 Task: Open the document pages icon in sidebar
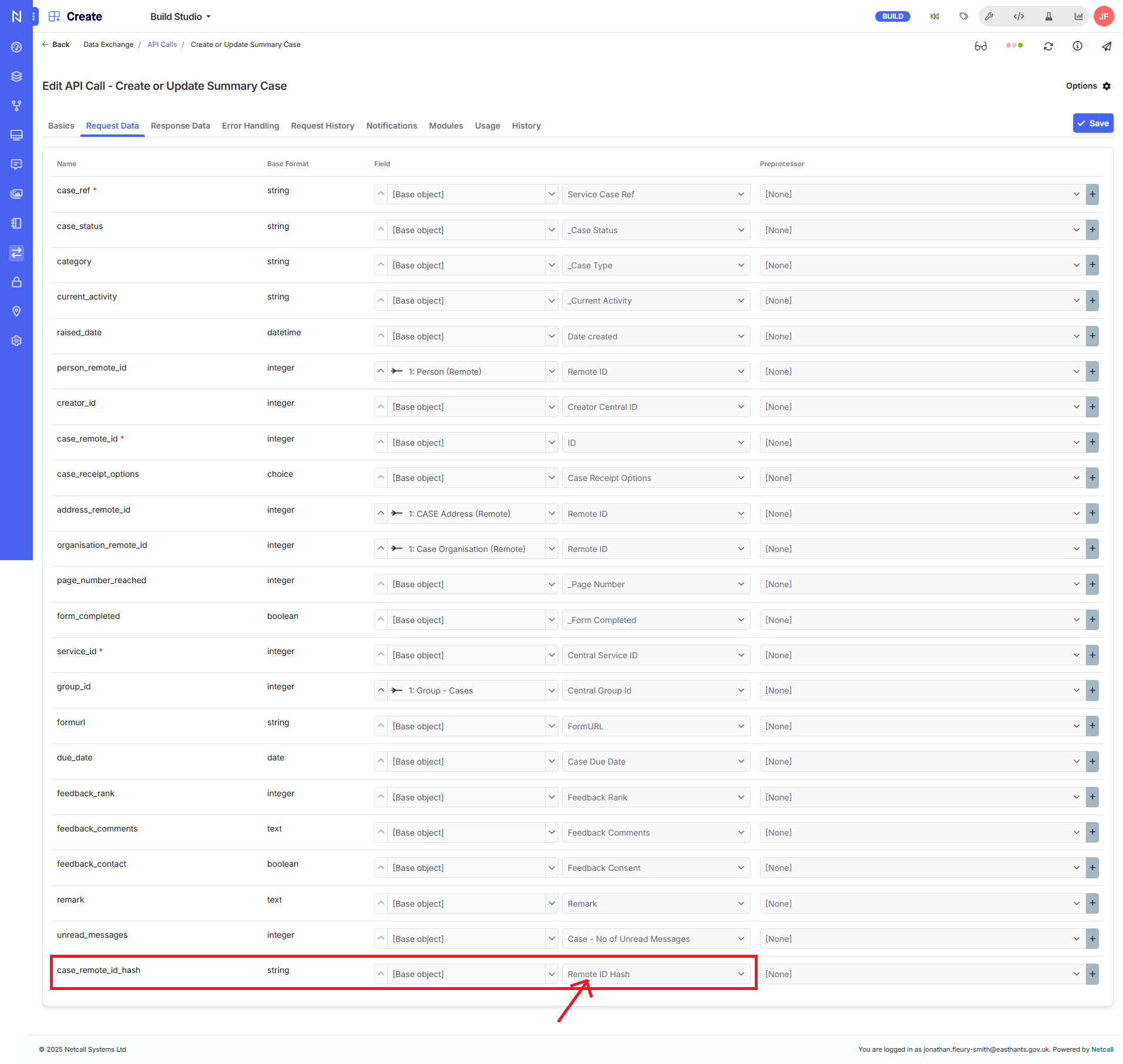(x=16, y=223)
